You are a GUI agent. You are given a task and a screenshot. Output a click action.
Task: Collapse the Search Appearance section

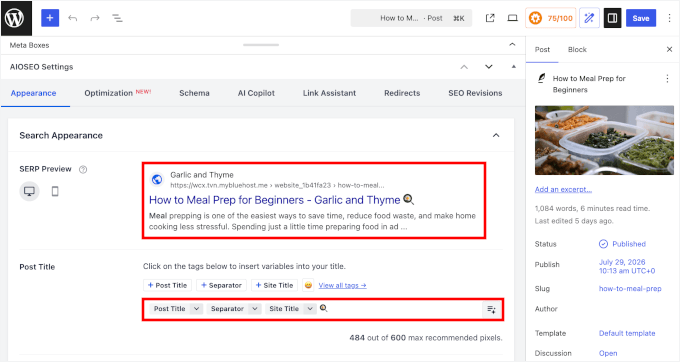coord(496,135)
